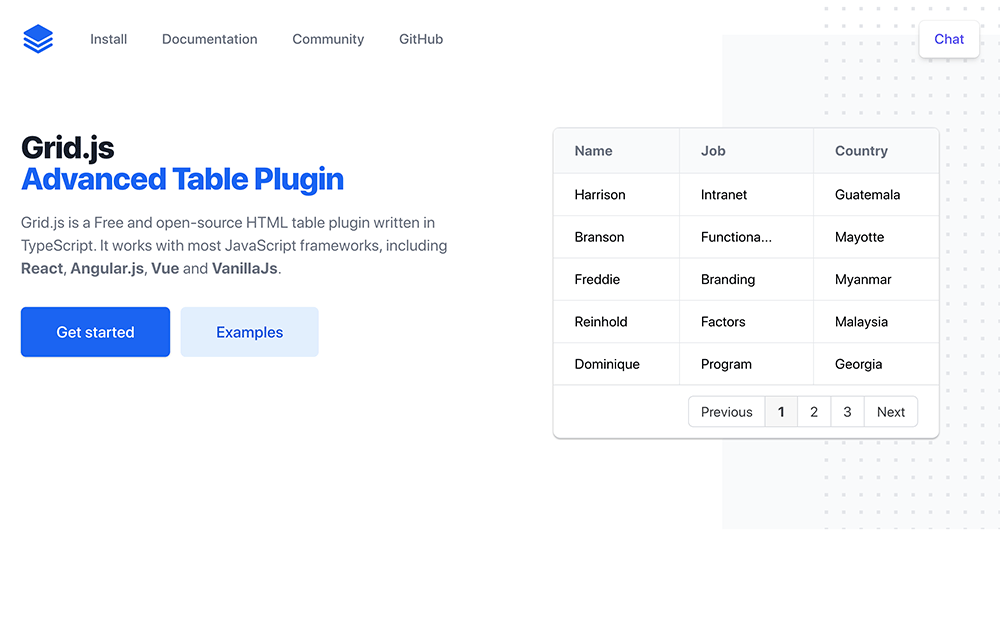Click the Next pagination button

click(890, 411)
